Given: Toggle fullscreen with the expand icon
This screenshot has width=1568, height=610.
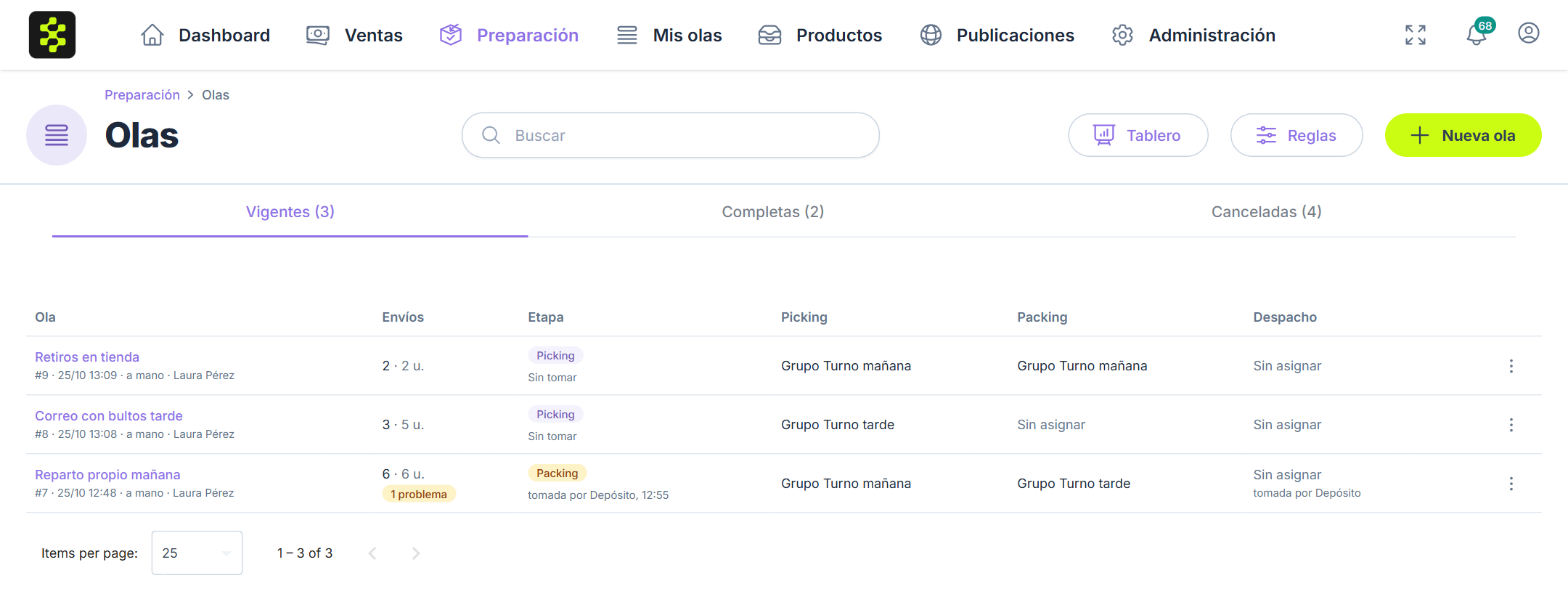Looking at the screenshot, I should (1416, 35).
